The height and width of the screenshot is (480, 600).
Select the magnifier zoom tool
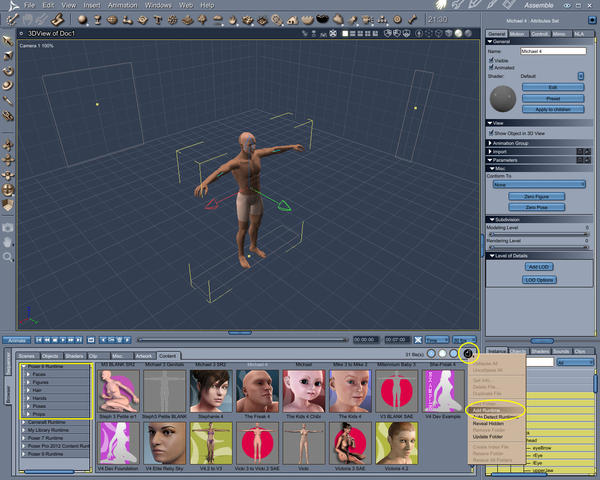click(8, 257)
